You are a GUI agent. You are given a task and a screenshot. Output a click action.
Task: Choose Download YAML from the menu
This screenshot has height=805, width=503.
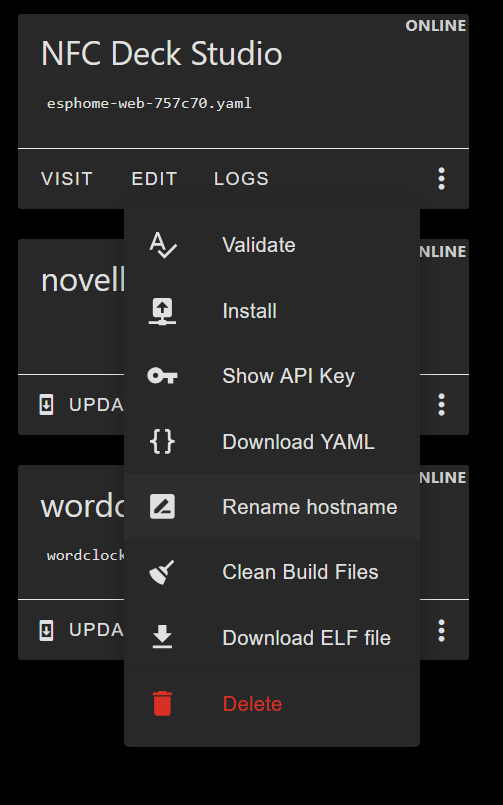click(272, 442)
